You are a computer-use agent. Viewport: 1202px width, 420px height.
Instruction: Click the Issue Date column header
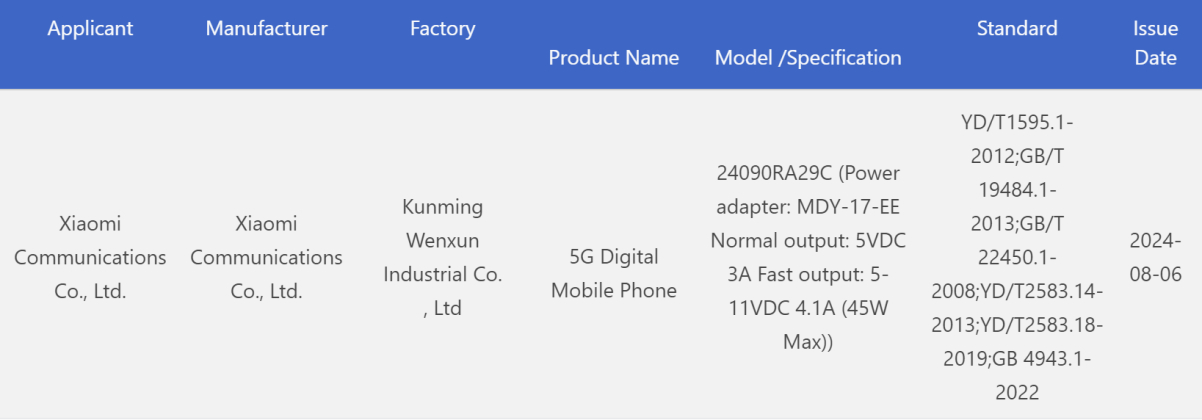[x=1155, y=43]
